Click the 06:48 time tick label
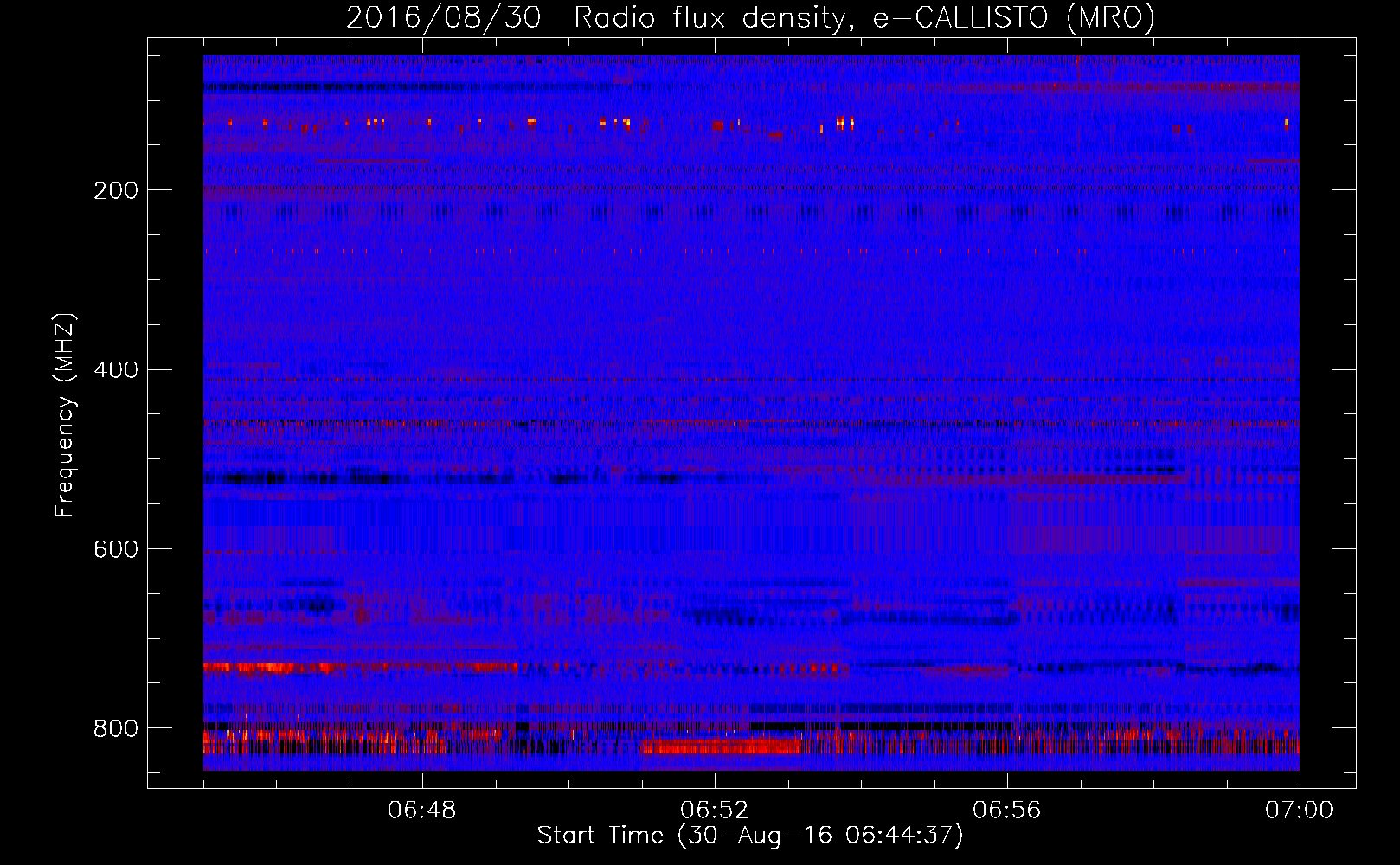The height and width of the screenshot is (865, 1400). tap(422, 811)
